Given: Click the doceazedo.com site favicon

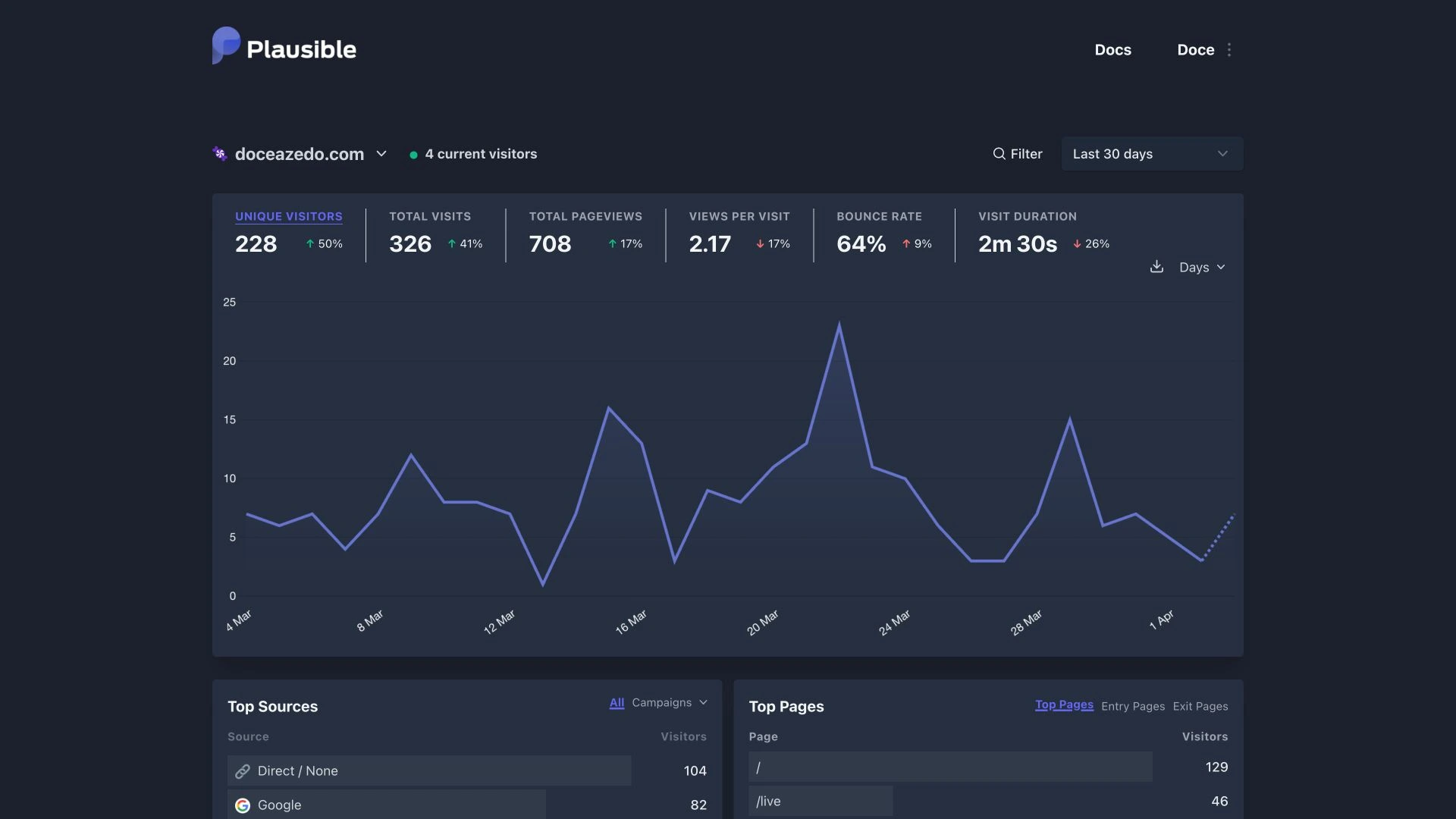Looking at the screenshot, I should click(x=220, y=154).
